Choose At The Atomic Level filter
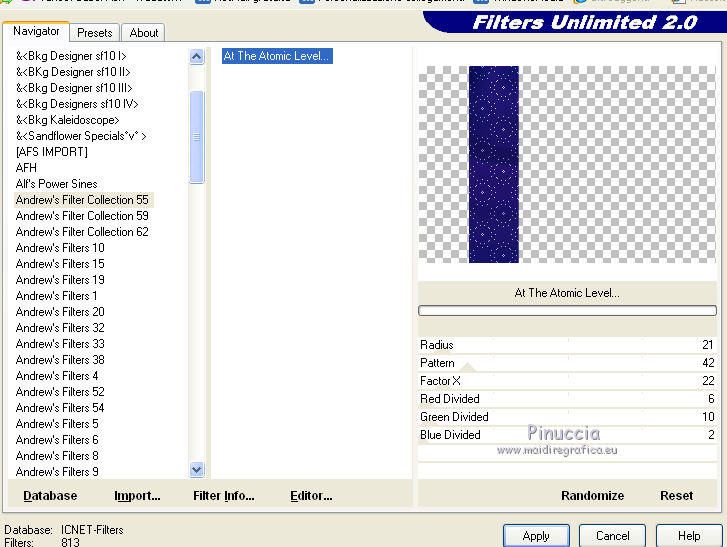This screenshot has height=547, width=727. click(x=277, y=56)
